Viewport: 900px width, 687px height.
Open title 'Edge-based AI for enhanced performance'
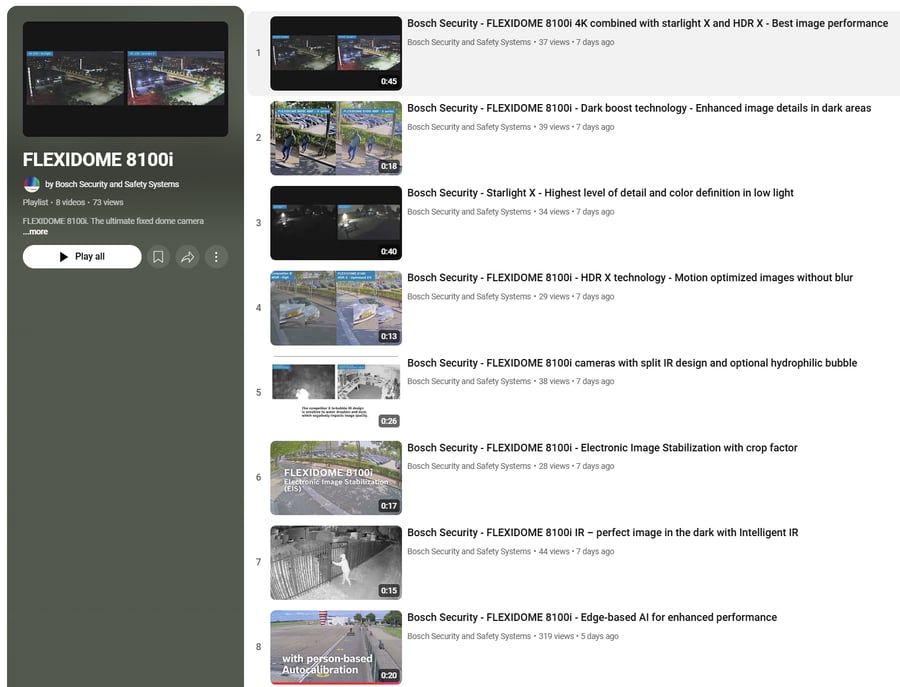592,618
